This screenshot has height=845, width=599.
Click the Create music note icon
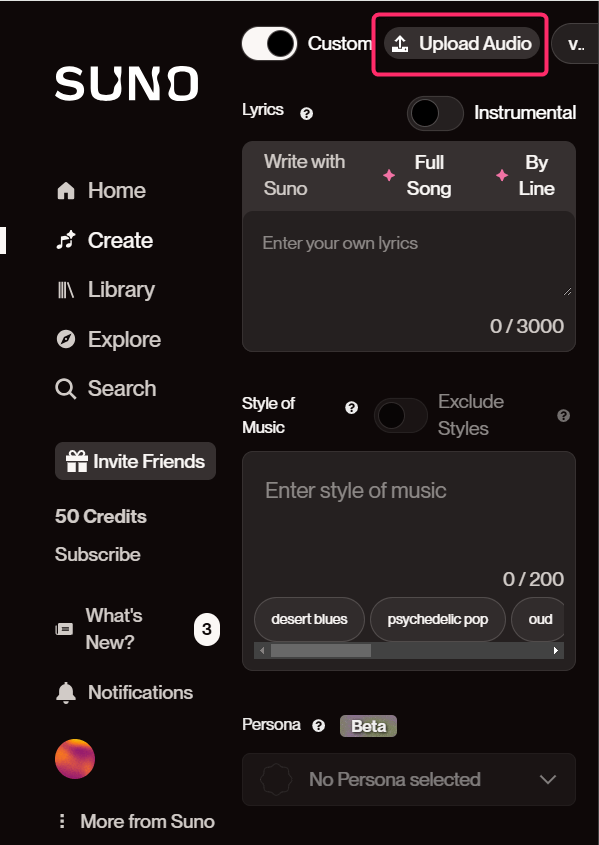(x=66, y=240)
